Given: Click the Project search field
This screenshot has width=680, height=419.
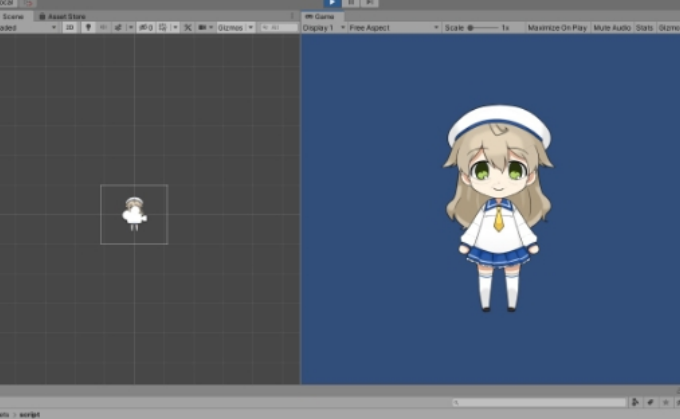Looking at the screenshot, I should [539, 403].
